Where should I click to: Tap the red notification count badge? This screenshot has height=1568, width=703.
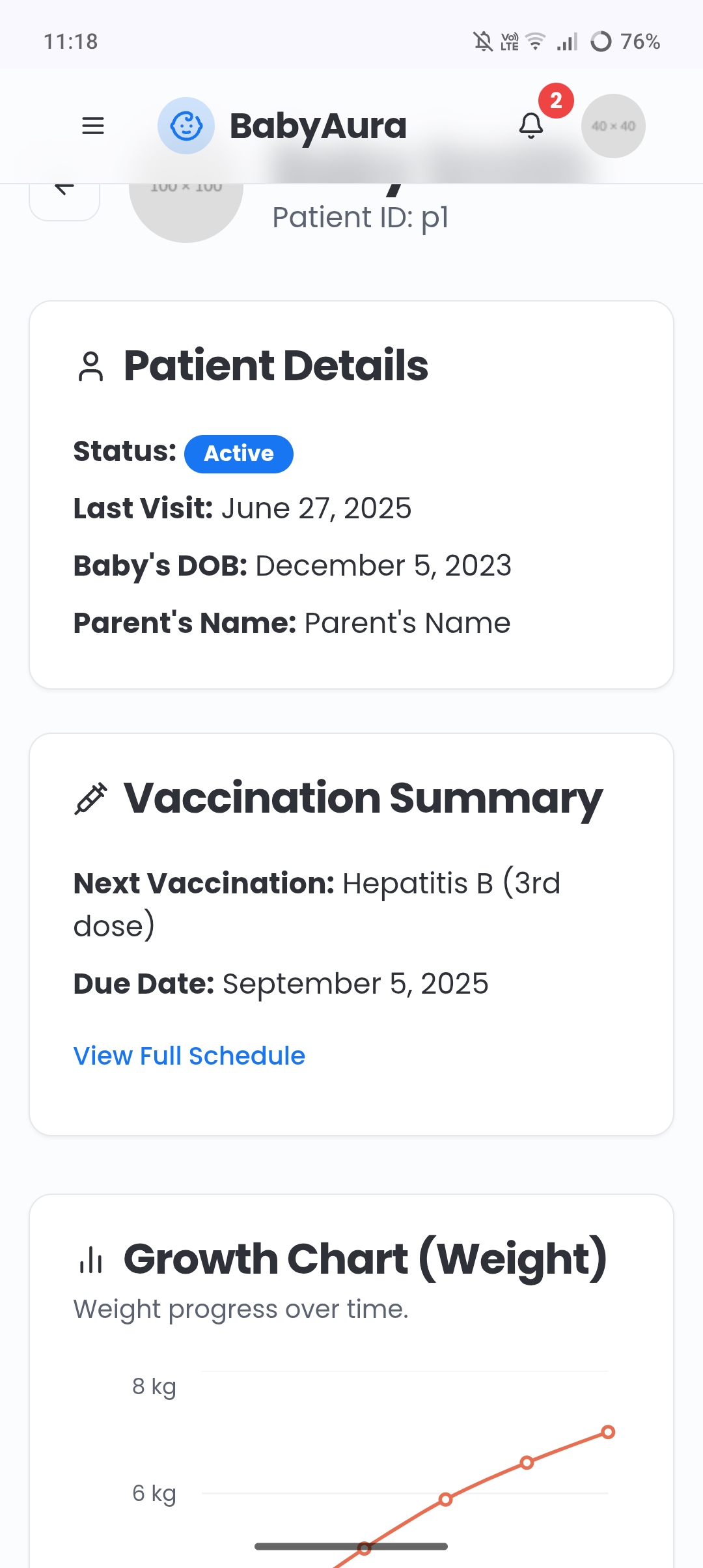point(556,101)
